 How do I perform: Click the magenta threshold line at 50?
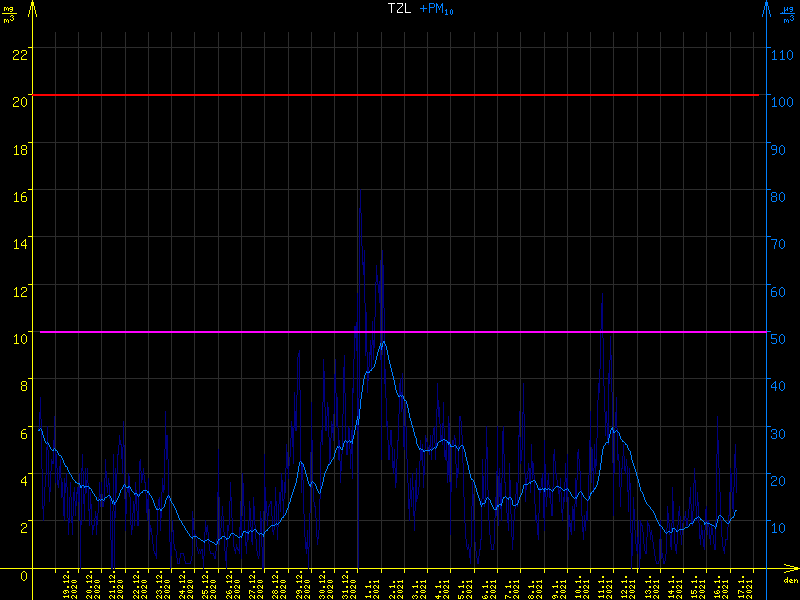[x=400, y=331]
